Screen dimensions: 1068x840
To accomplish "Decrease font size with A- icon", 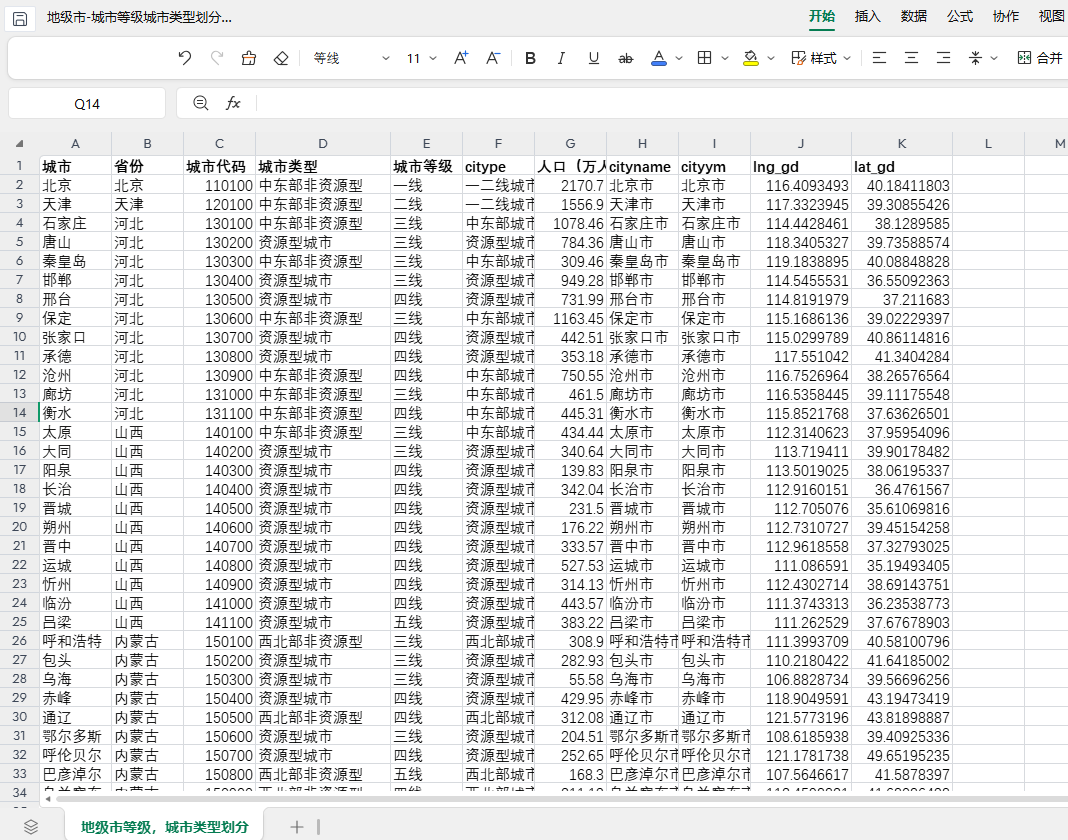I will tap(493, 58).
